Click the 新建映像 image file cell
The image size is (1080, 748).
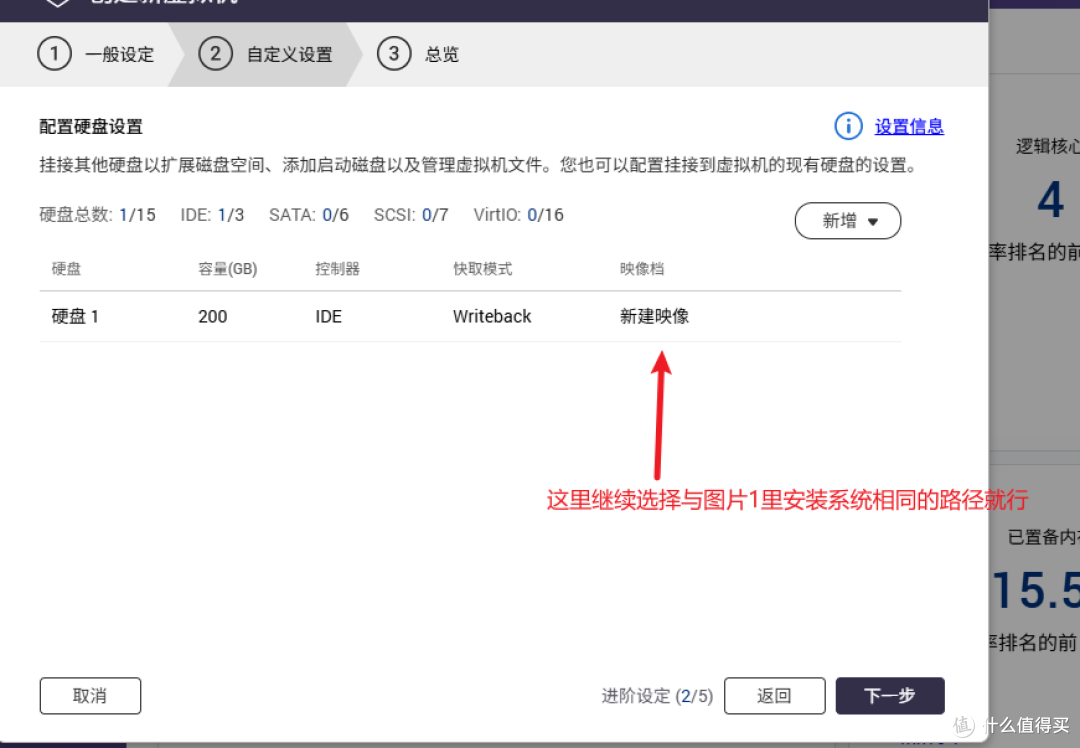[x=654, y=316]
